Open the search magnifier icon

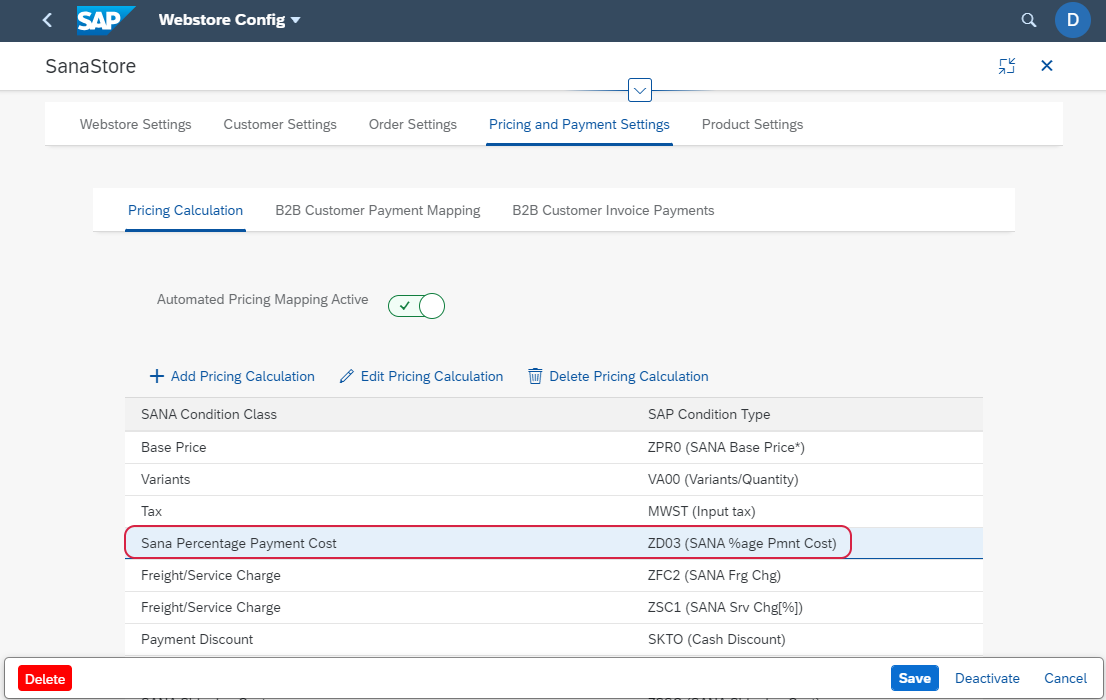(1028, 20)
